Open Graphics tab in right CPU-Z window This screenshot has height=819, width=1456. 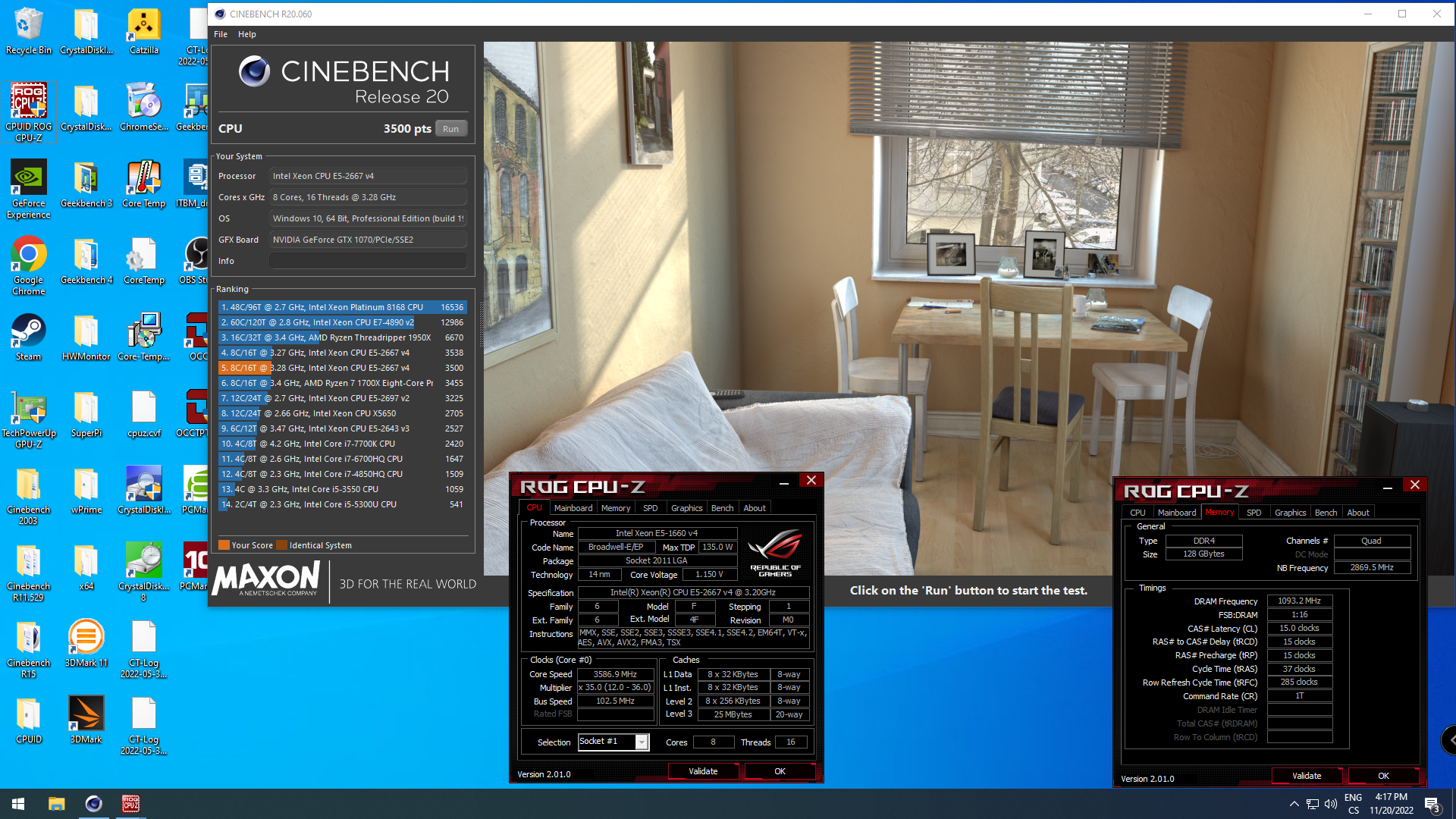click(x=1290, y=513)
